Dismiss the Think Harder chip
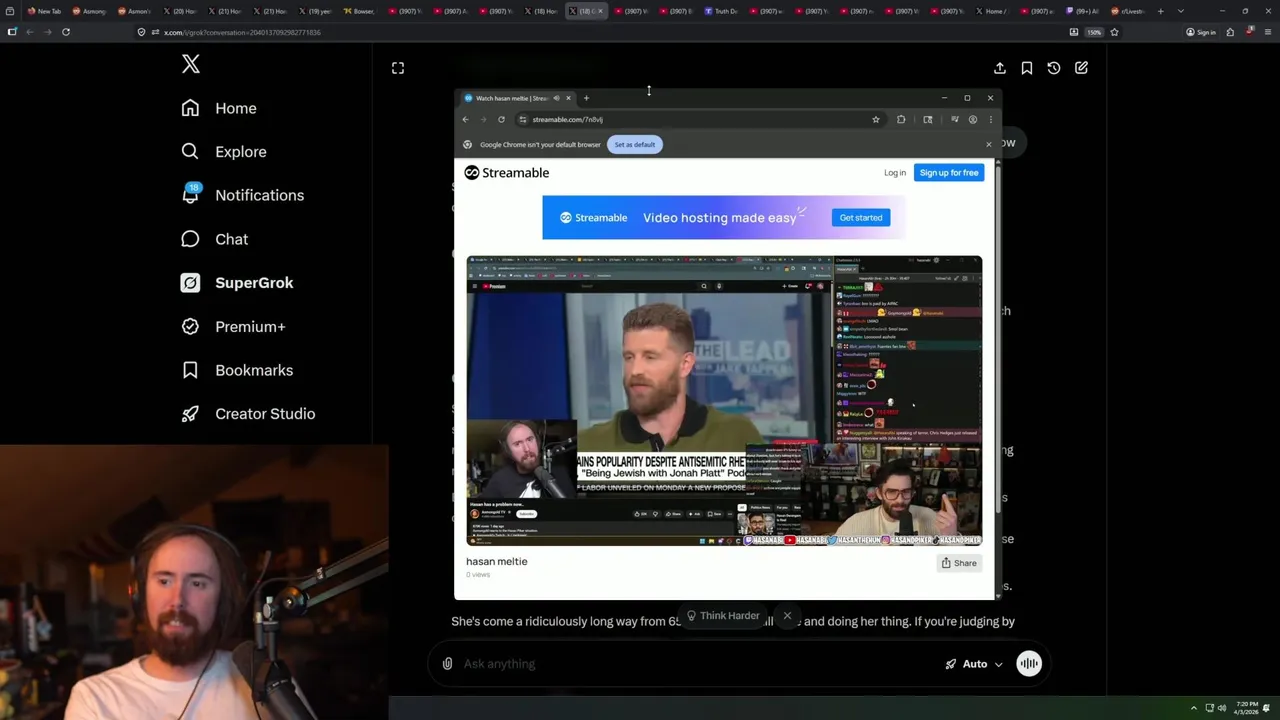This screenshot has height=720, width=1280. tap(787, 616)
